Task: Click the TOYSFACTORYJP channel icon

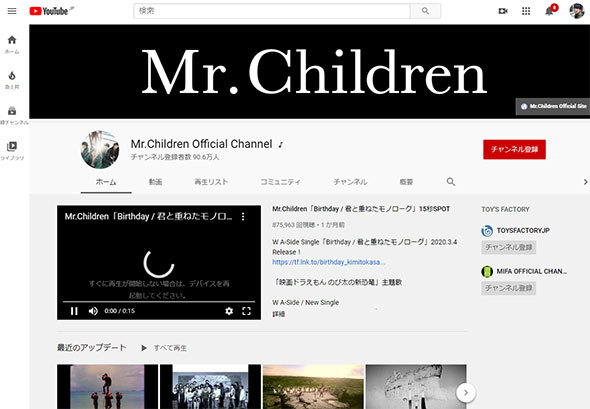Action: [487, 230]
